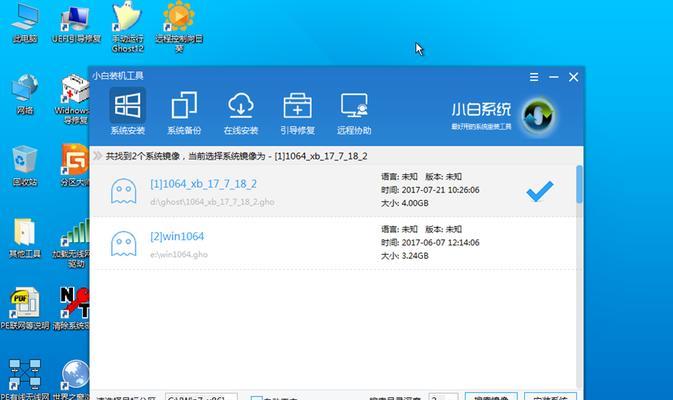Image resolution: width=673 pixels, height=400 pixels.
Task: Click the ghost icon beside [1]1064_xb_17_7_18_2
Action: (x=124, y=191)
